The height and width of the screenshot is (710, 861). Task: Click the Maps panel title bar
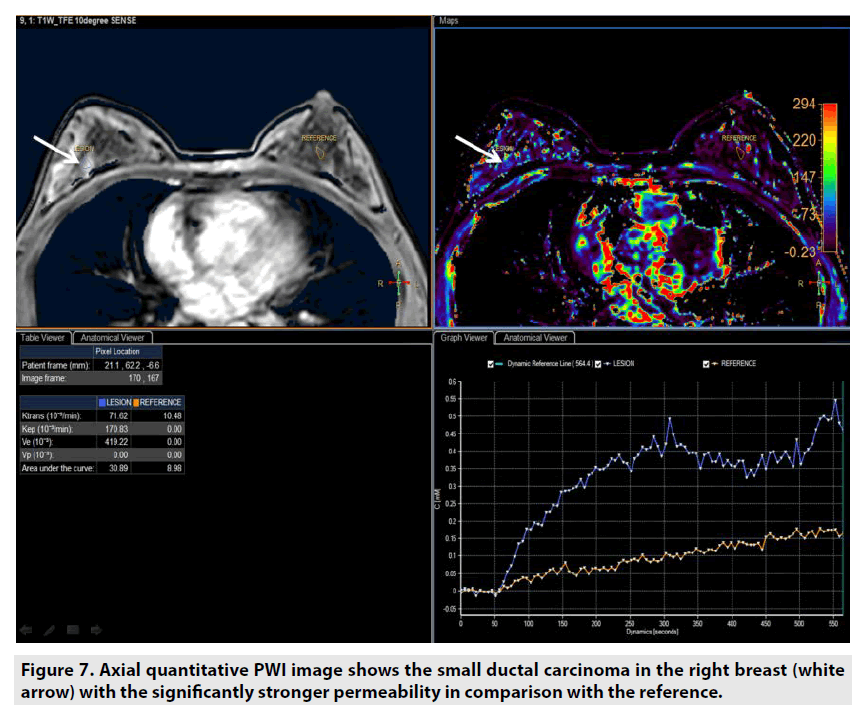(642, 21)
